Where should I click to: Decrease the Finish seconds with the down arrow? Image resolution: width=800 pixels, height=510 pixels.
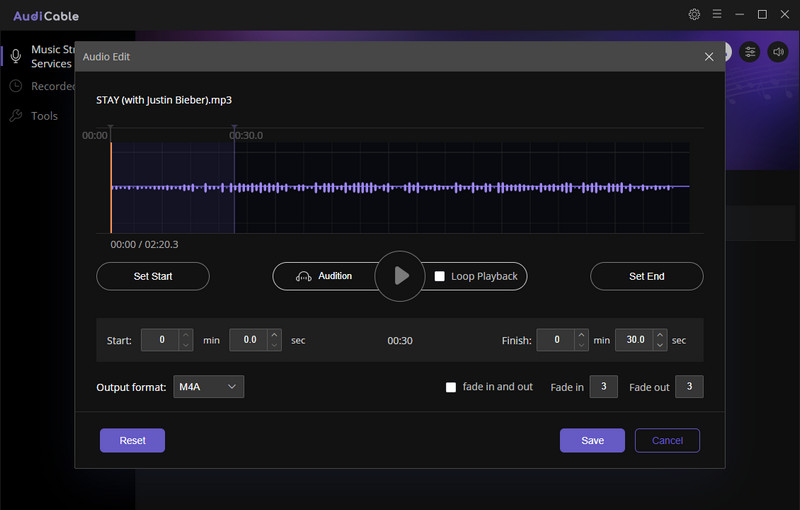coord(660,345)
